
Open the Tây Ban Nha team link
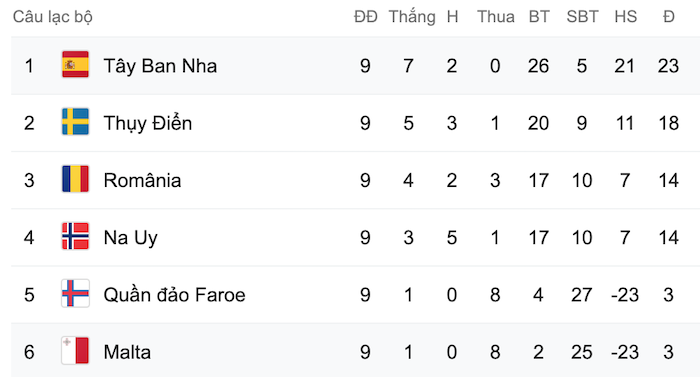pos(160,66)
